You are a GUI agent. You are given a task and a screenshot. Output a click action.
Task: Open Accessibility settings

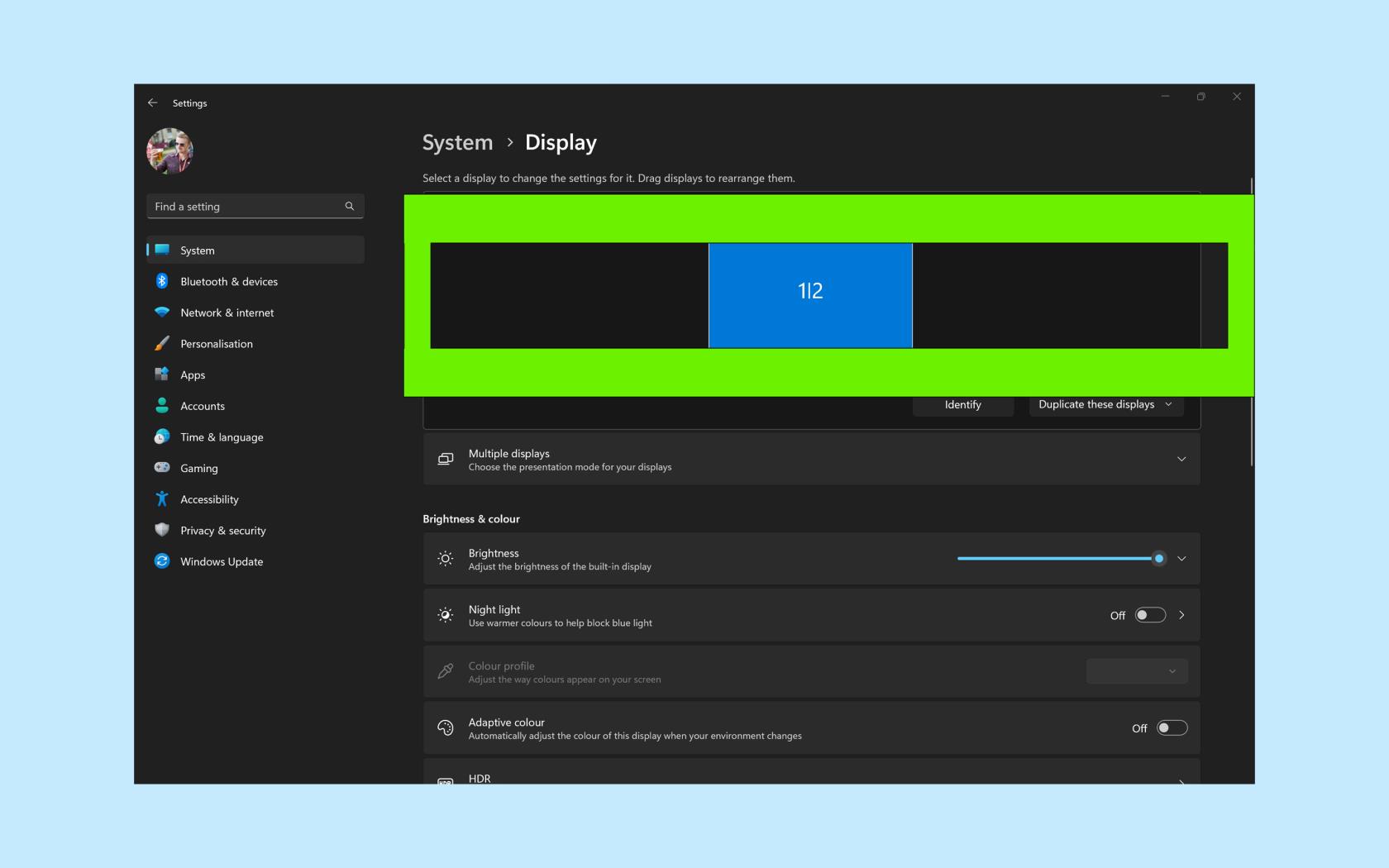click(255, 499)
